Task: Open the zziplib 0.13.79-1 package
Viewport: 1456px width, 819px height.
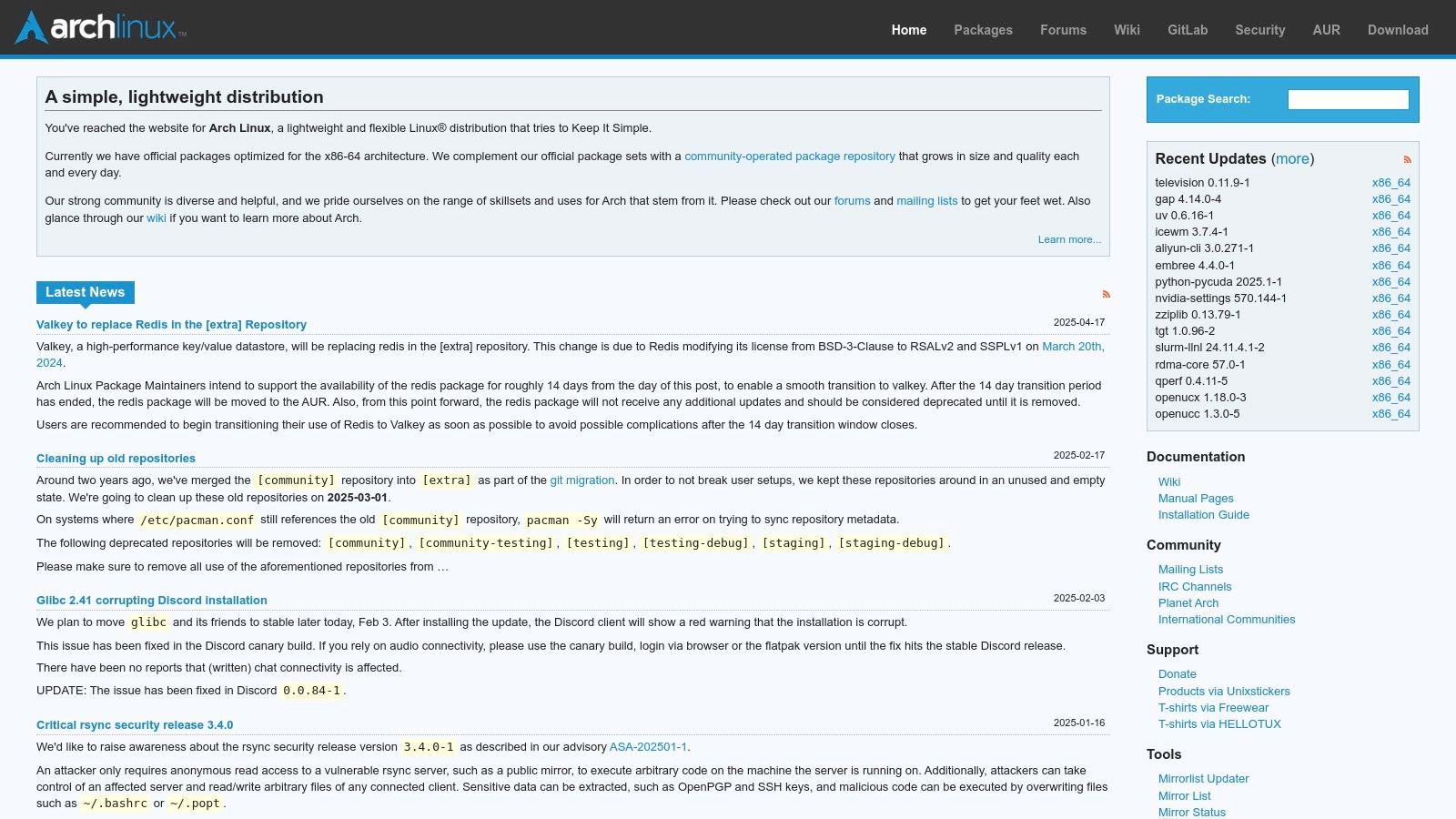Action: [x=1198, y=315]
